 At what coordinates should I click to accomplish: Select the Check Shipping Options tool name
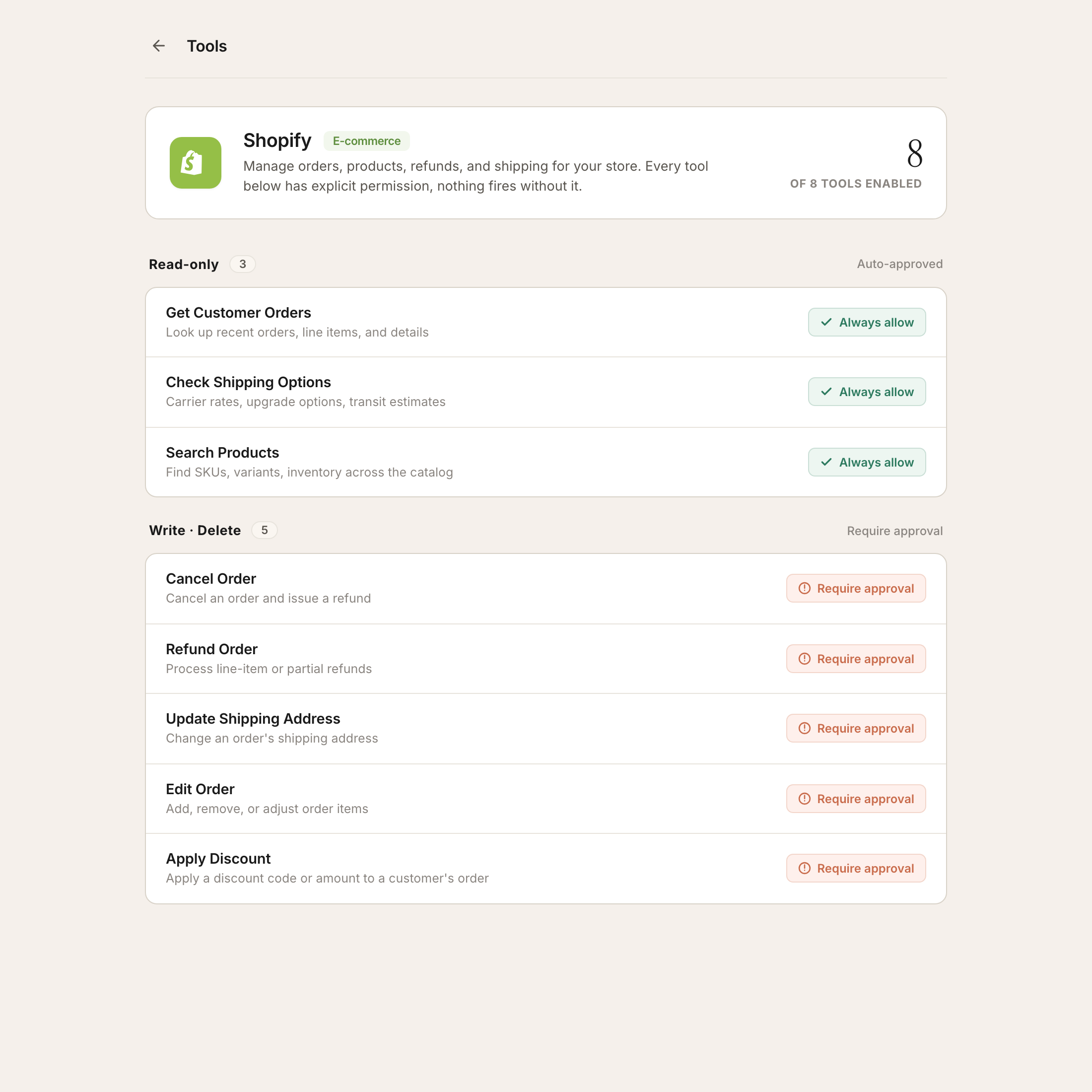point(248,382)
